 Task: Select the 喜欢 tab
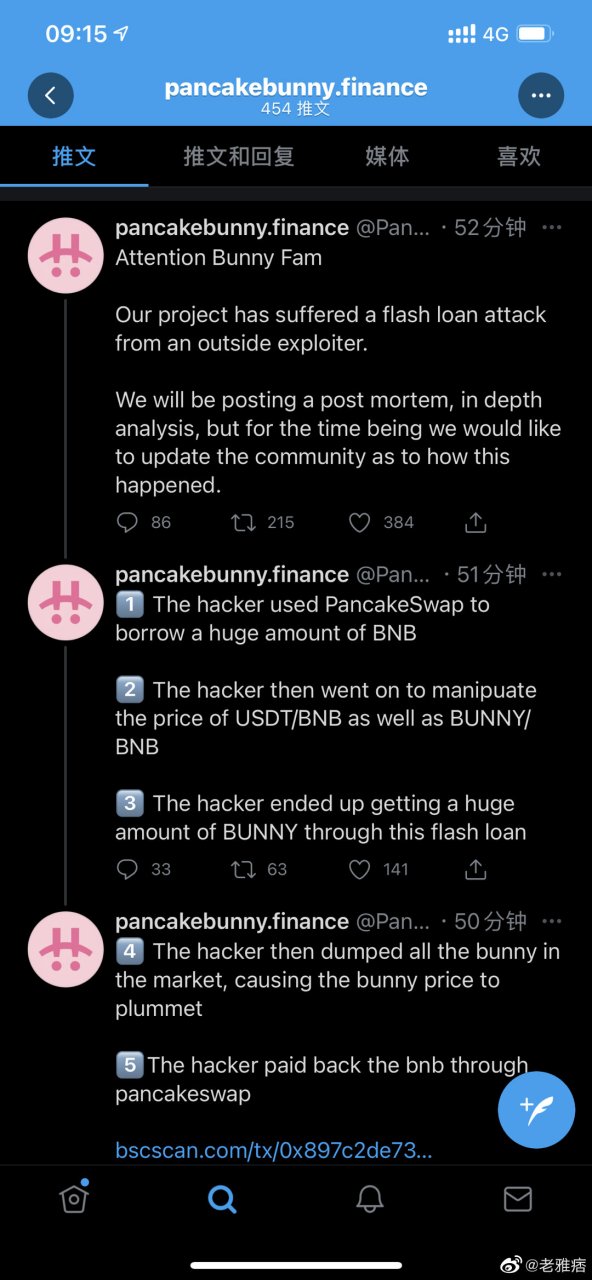point(519,157)
